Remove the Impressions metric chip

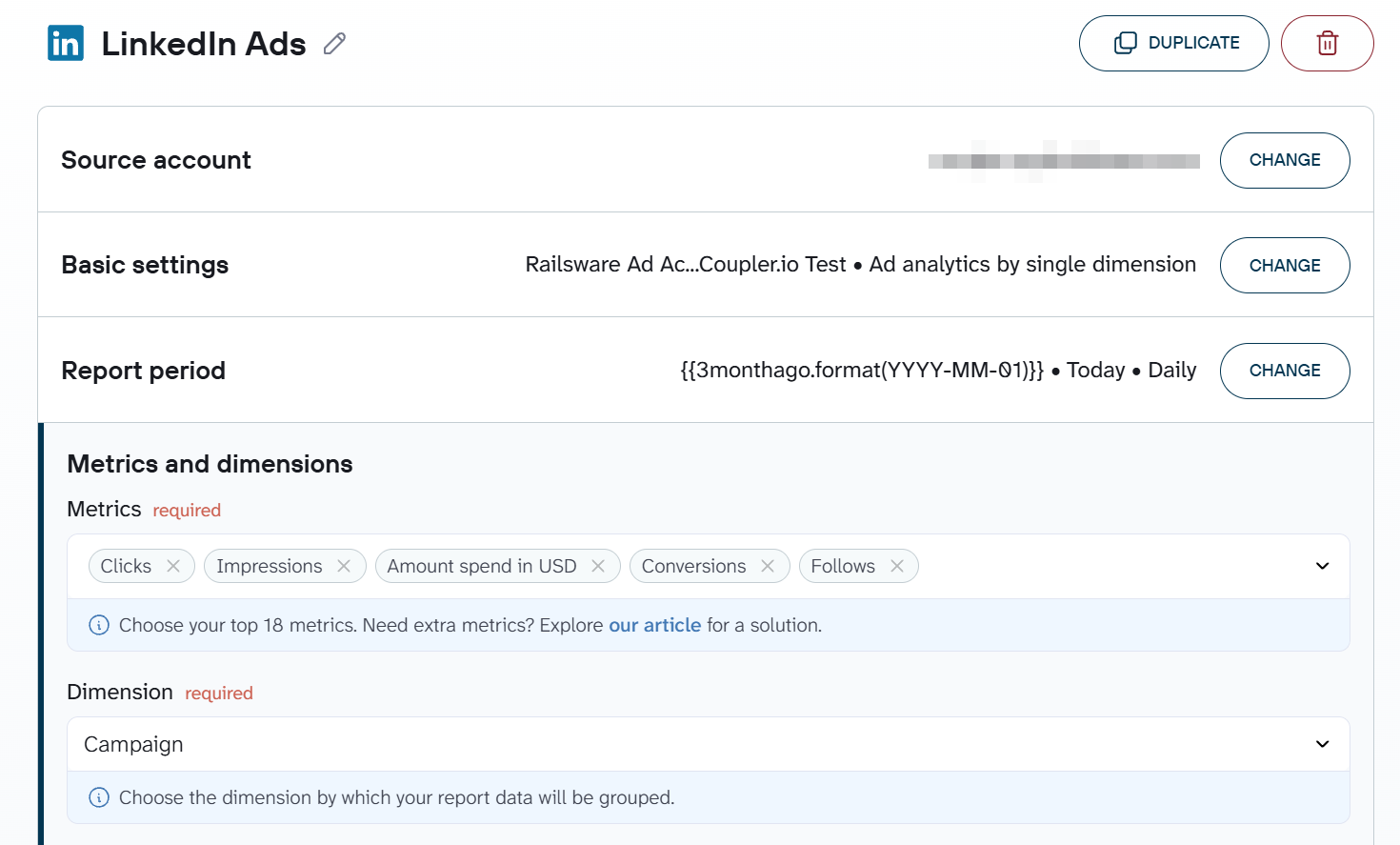344,566
